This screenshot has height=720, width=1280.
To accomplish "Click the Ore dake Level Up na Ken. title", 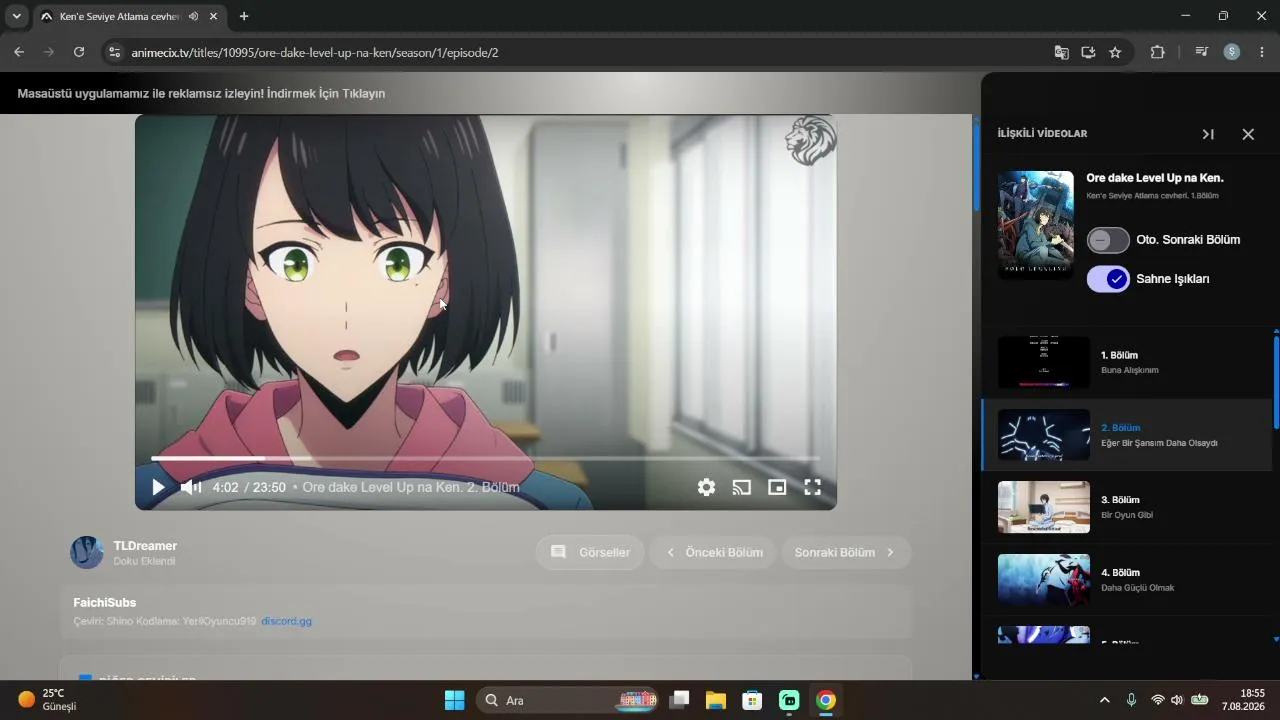I will coord(1155,178).
